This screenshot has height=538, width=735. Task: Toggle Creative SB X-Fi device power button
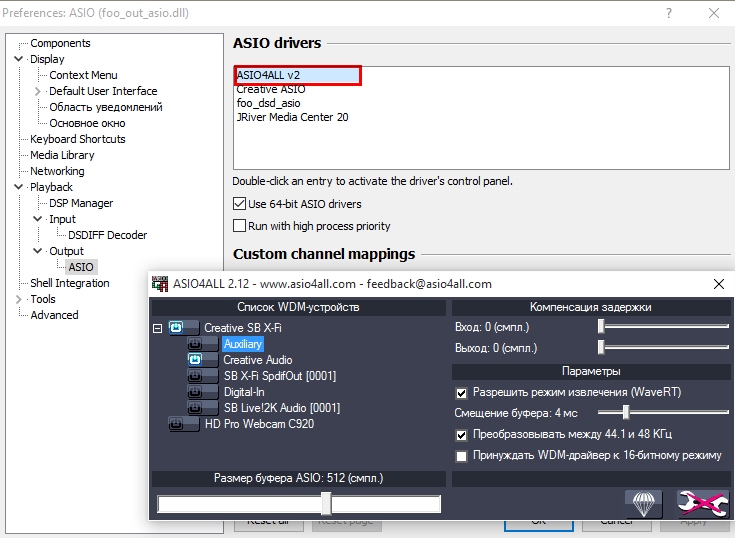coord(184,328)
